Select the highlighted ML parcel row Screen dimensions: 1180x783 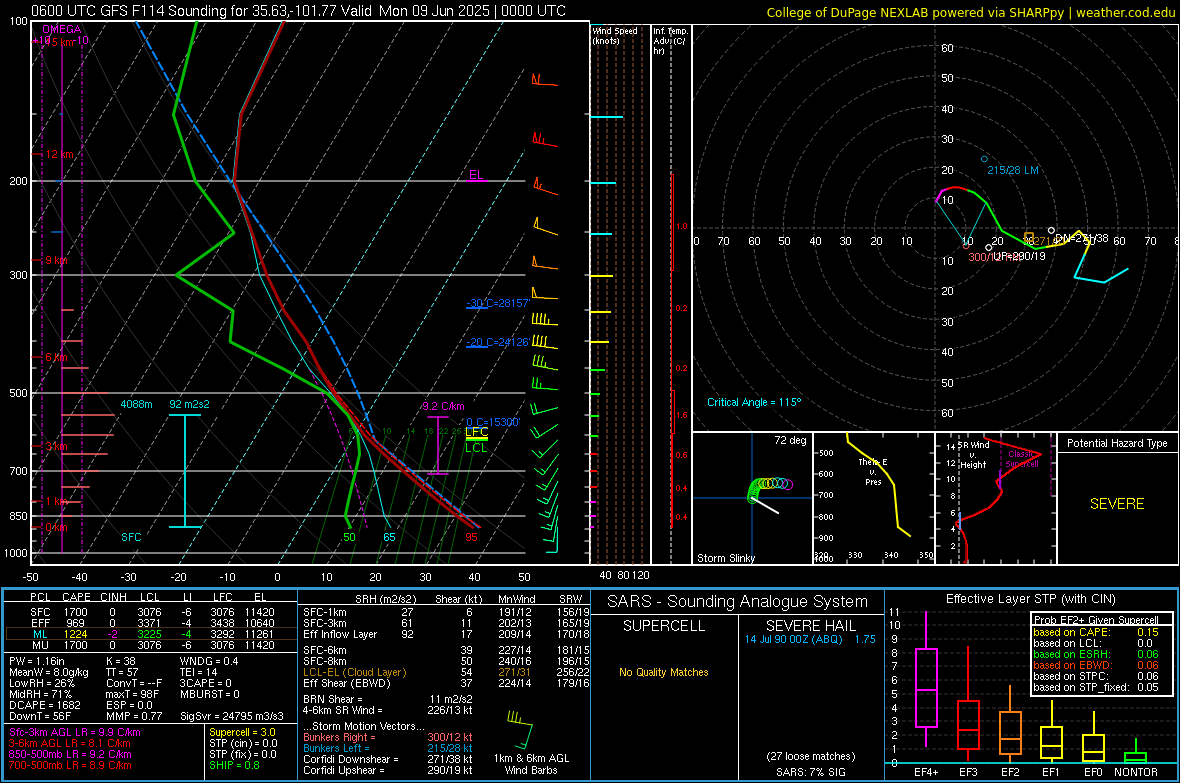pos(151,634)
